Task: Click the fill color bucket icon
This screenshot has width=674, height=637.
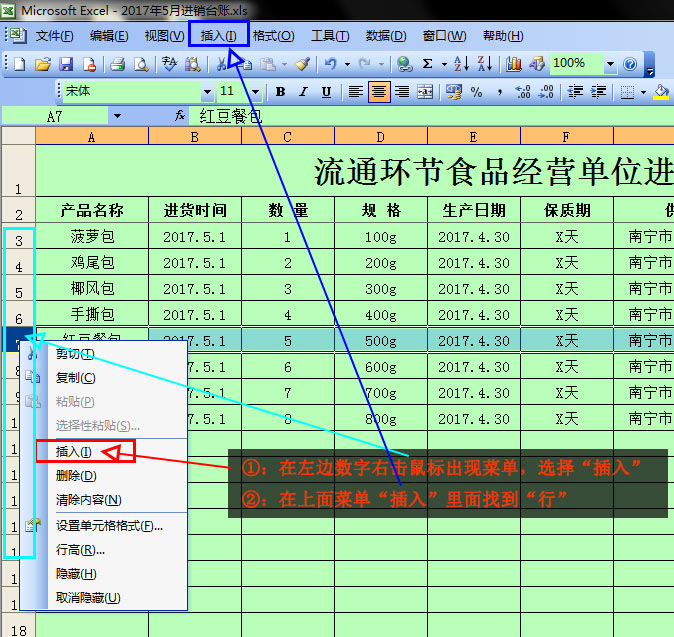Action: [660, 92]
